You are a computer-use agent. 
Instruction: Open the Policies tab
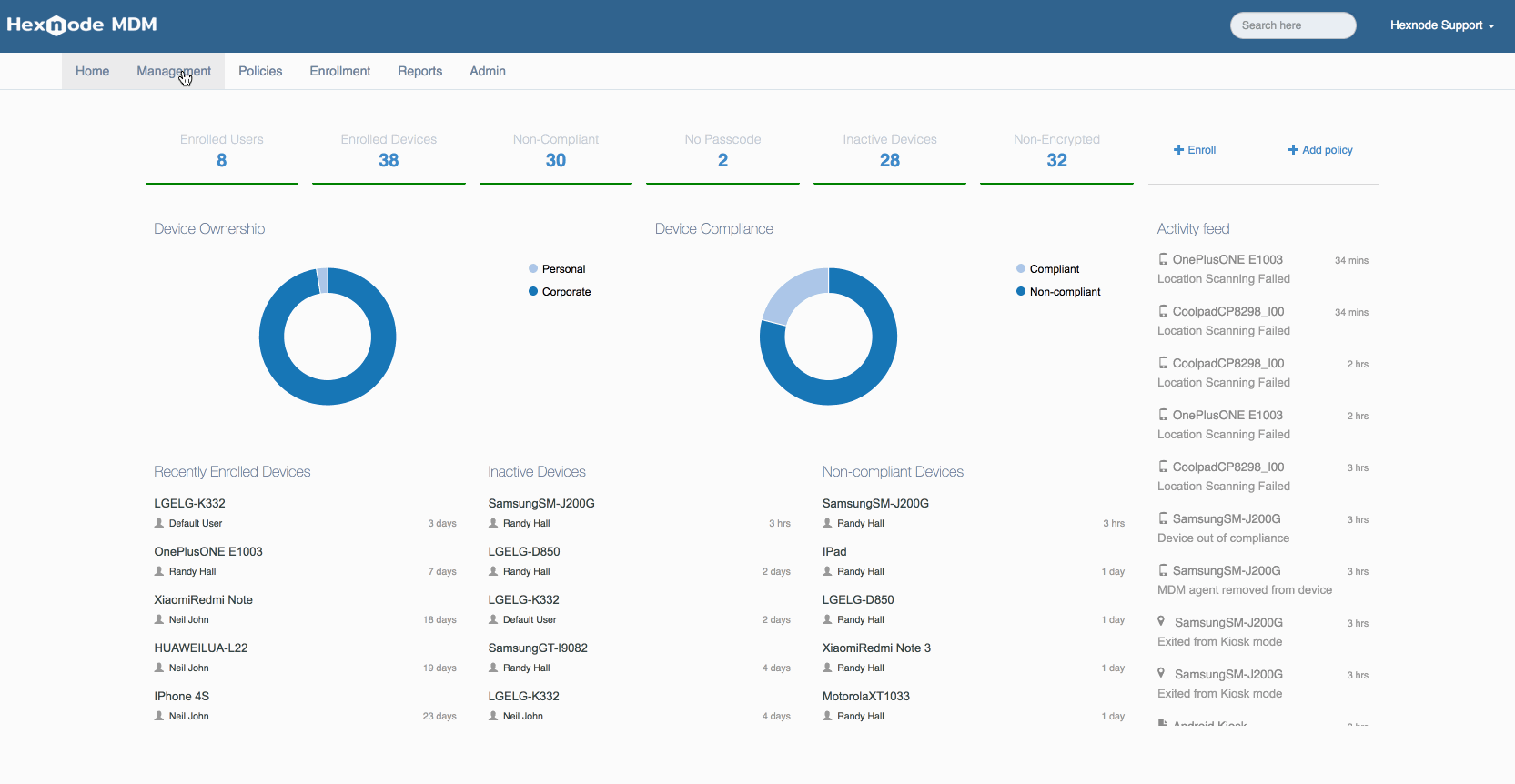(260, 71)
